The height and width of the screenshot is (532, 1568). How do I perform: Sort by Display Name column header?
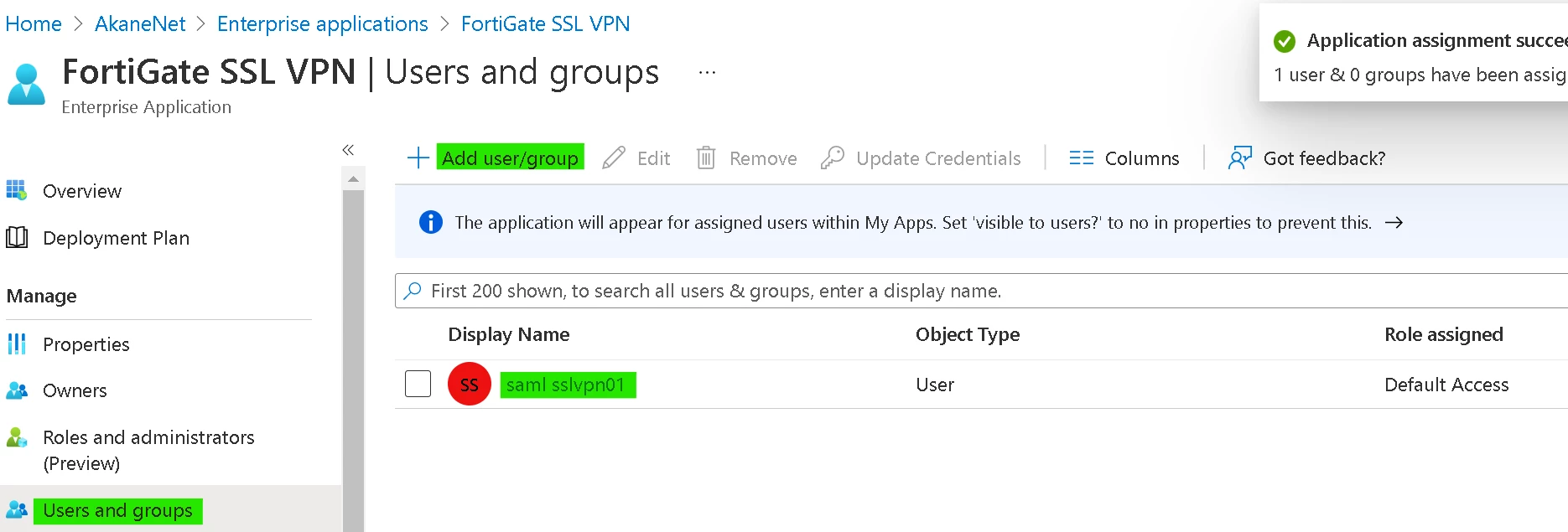pos(508,334)
